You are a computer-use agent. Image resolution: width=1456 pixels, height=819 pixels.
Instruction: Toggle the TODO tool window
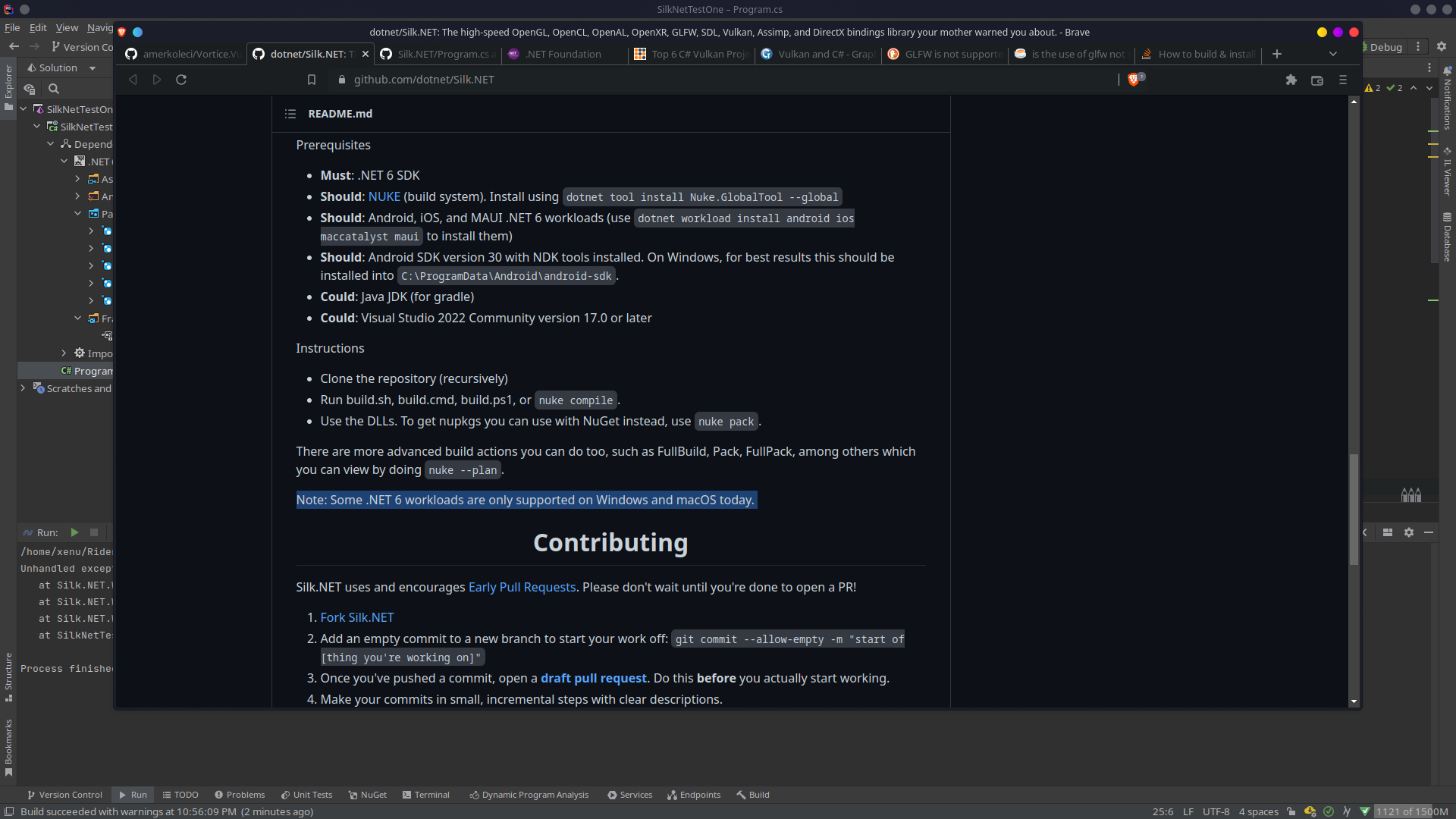tap(180, 795)
